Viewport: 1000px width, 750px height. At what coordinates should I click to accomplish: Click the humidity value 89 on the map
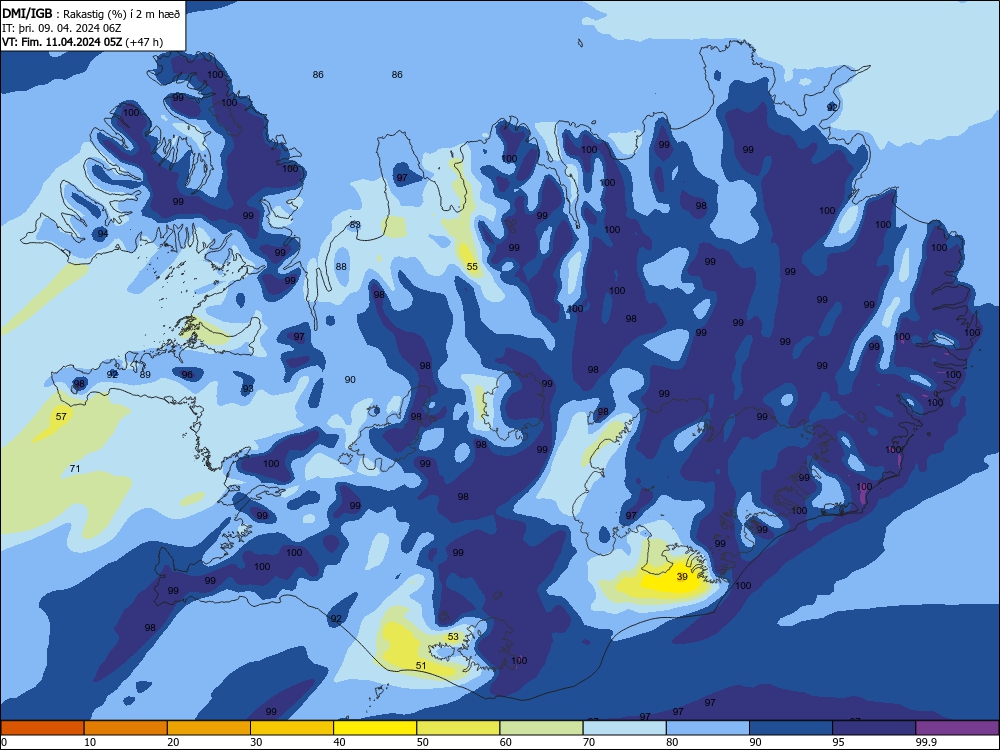click(145, 374)
